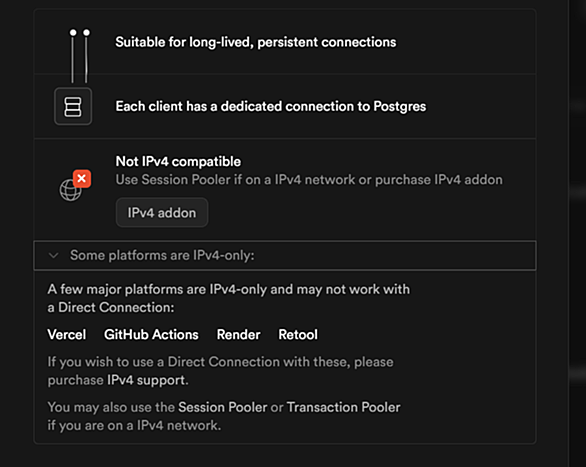The height and width of the screenshot is (467, 586).
Task: Click the 'If you wish to use' paragraph
Action: point(220,371)
